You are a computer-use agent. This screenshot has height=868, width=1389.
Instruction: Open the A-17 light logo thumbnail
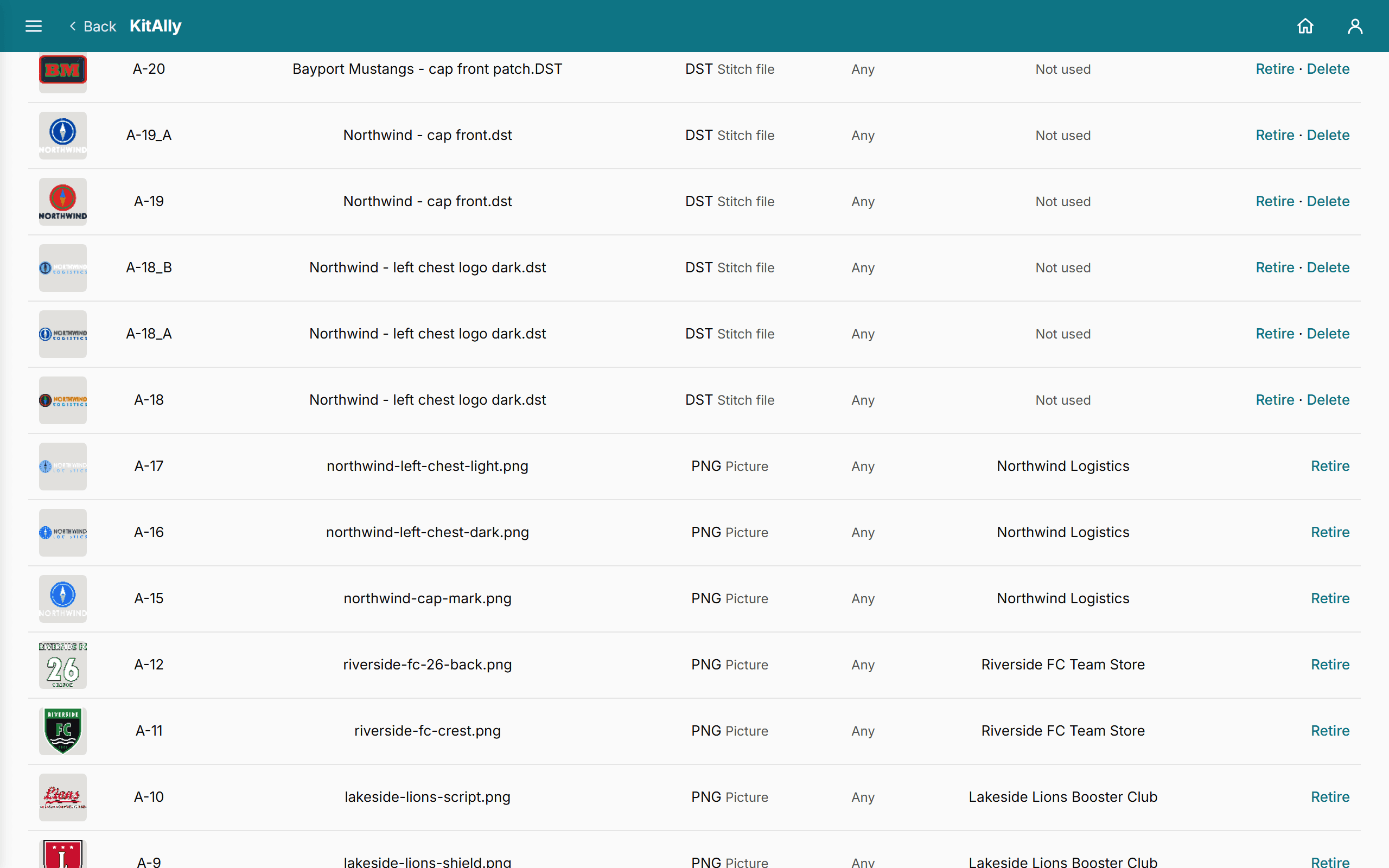click(62, 466)
